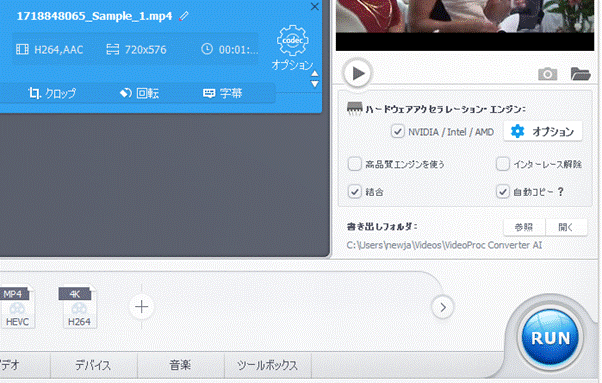This screenshot has height=383, width=602.
Task: Select the MP4 HEVC output format
Action: tap(17, 307)
